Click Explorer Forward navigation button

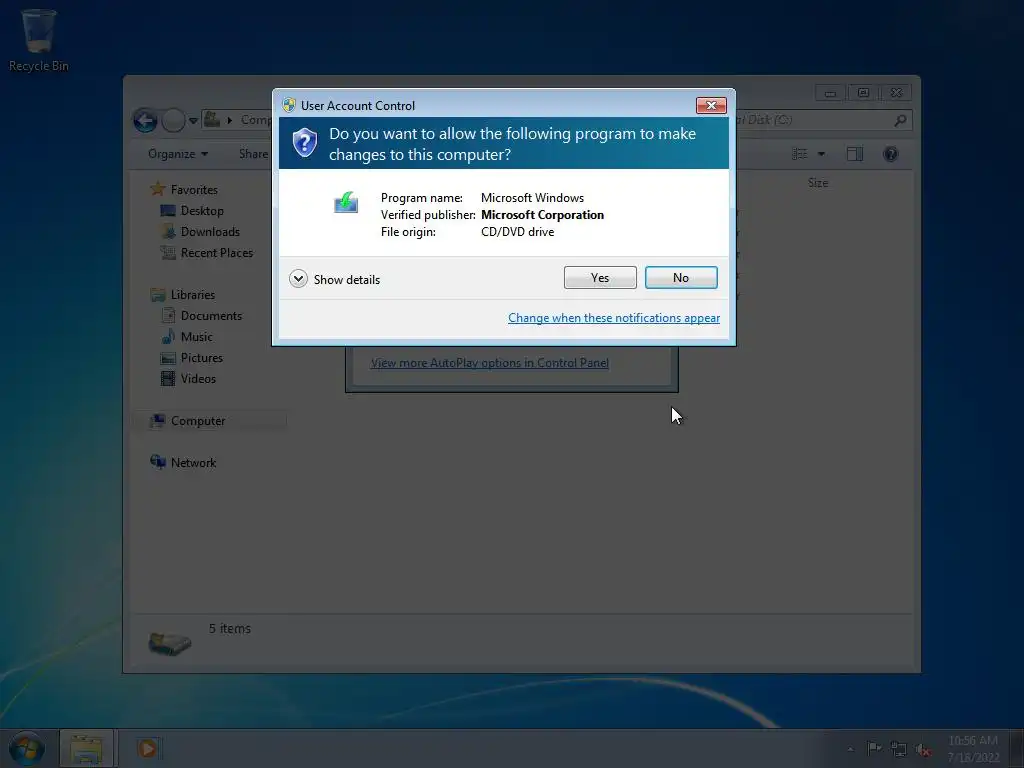[173, 120]
